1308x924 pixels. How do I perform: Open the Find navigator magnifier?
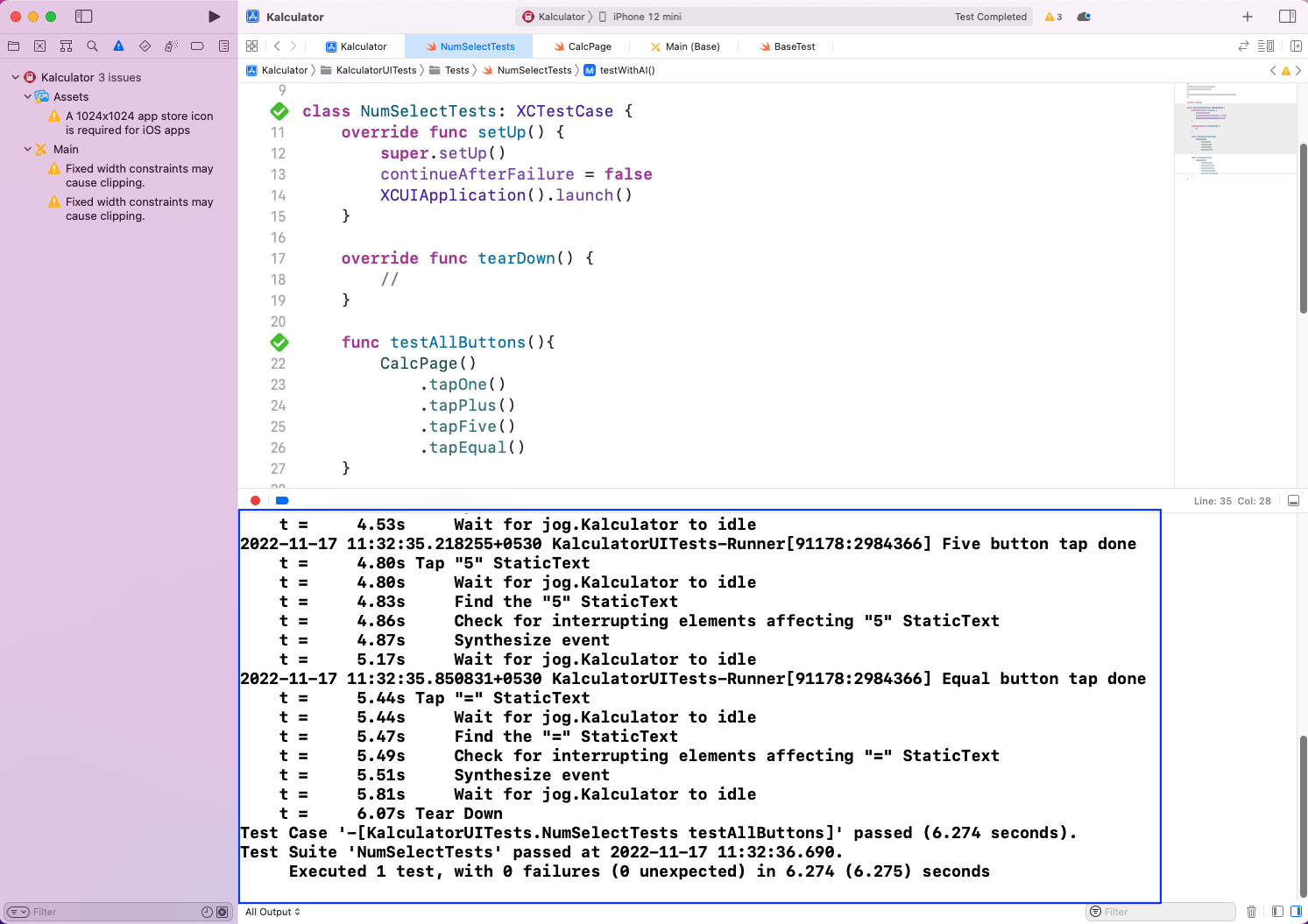click(92, 46)
